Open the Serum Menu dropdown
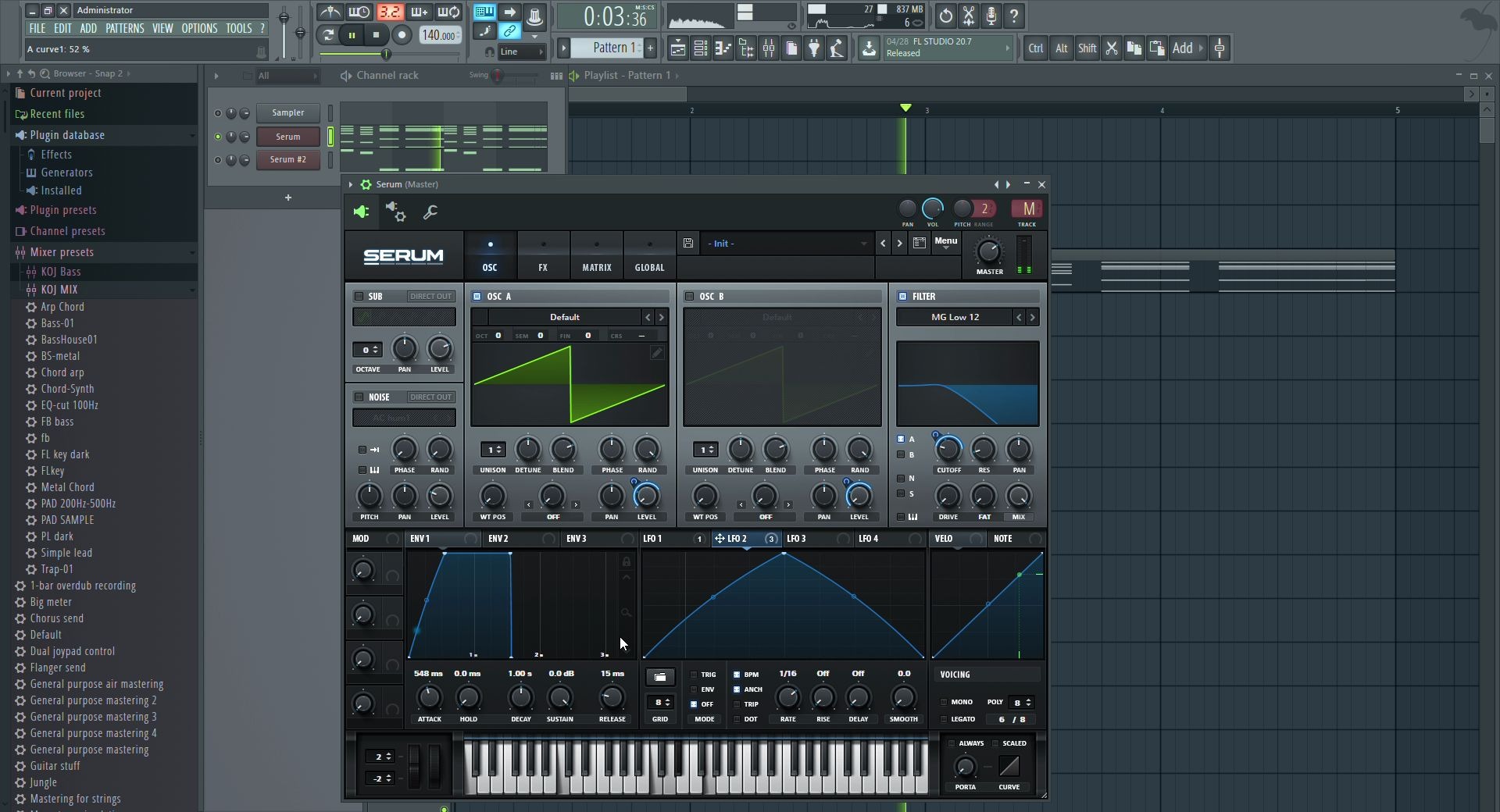 [945, 242]
